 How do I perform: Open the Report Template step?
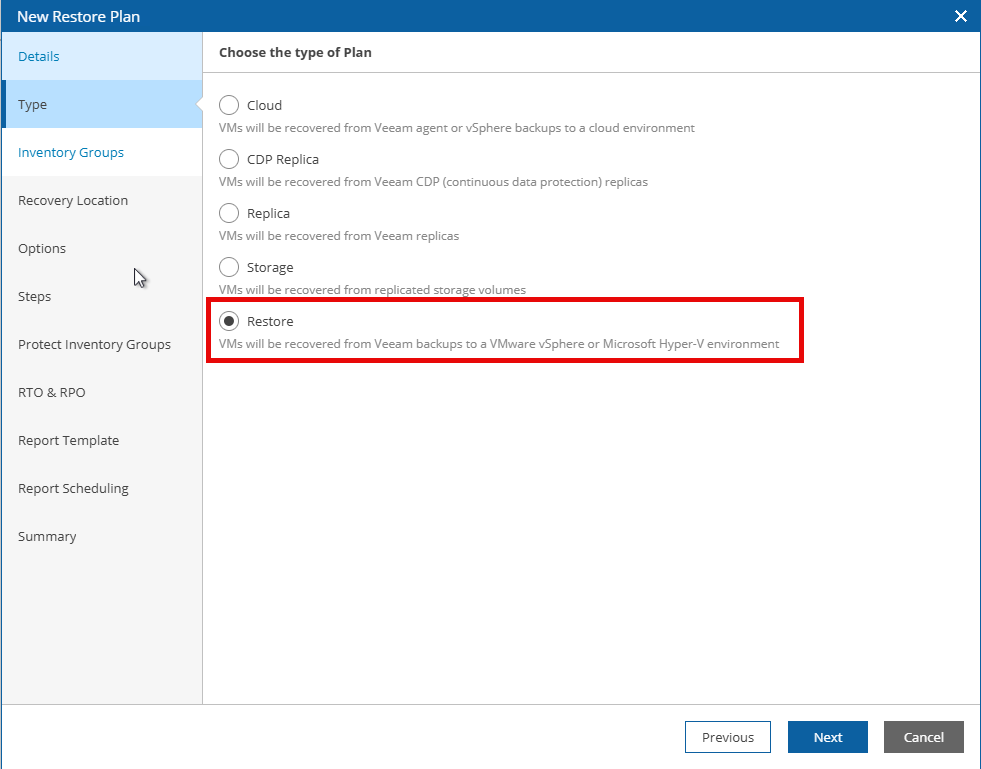pyautogui.click(x=68, y=440)
